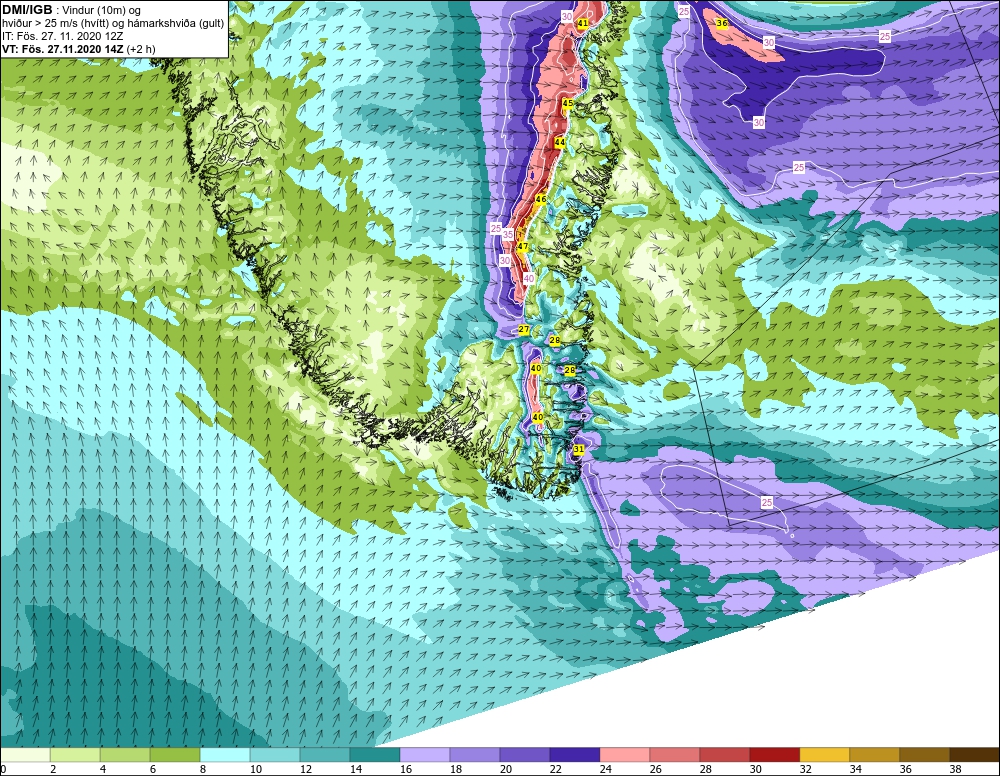Click the yellow gust label 47
The image size is (1000, 776).
tap(522, 246)
